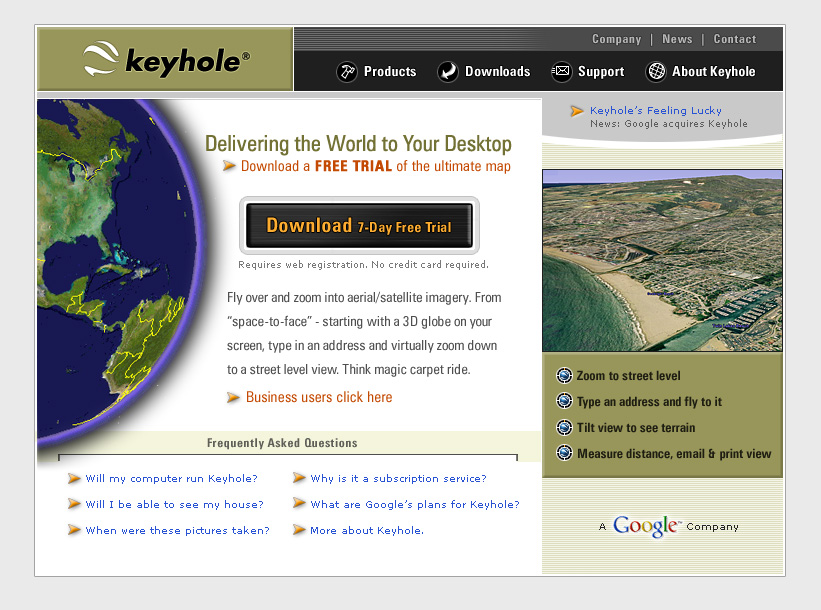Click Type an address and fly to it

click(x=649, y=402)
